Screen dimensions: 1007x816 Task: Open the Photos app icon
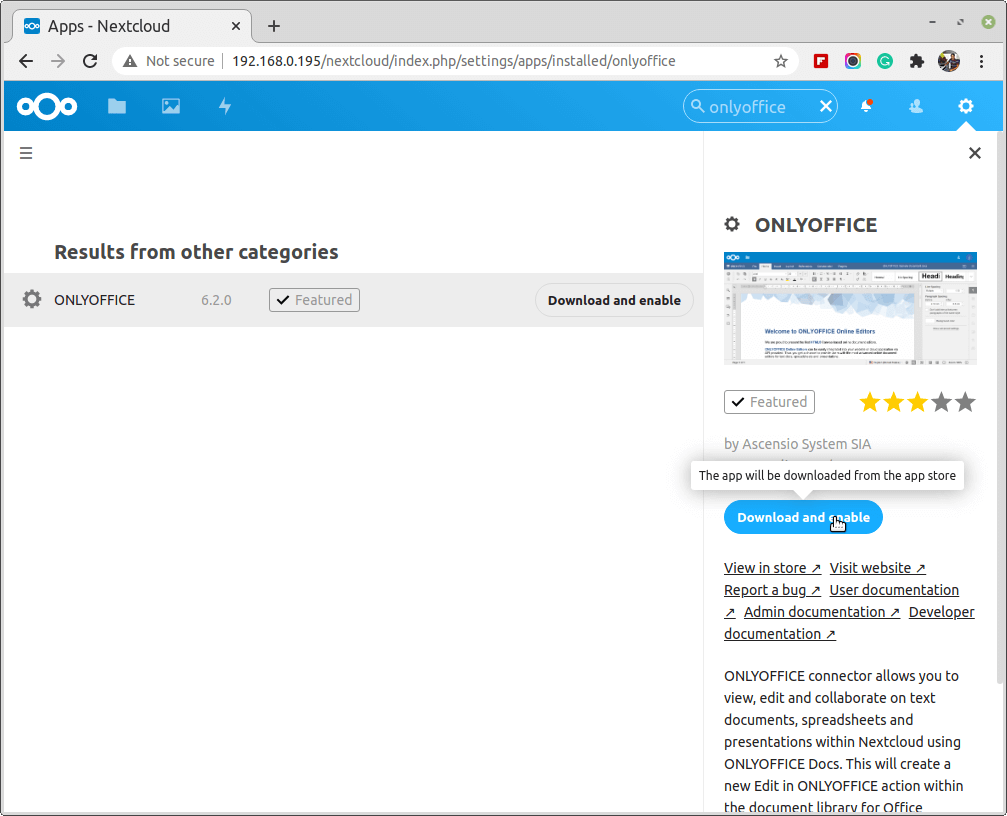[x=171, y=106]
